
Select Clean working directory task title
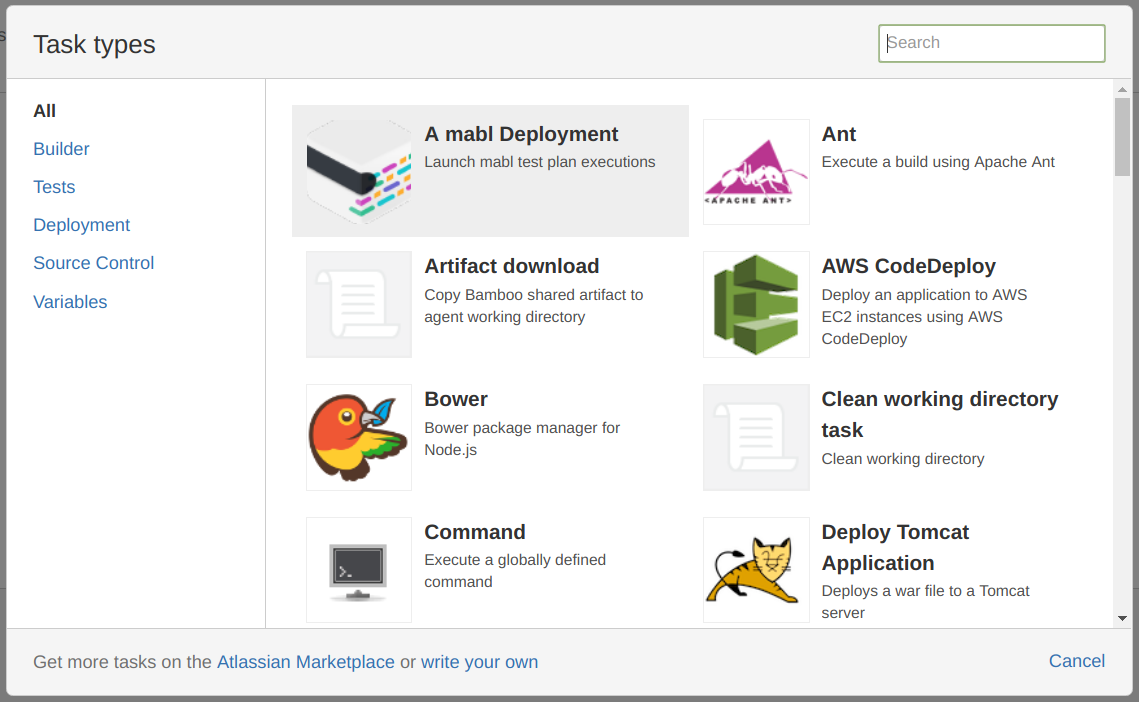click(939, 414)
